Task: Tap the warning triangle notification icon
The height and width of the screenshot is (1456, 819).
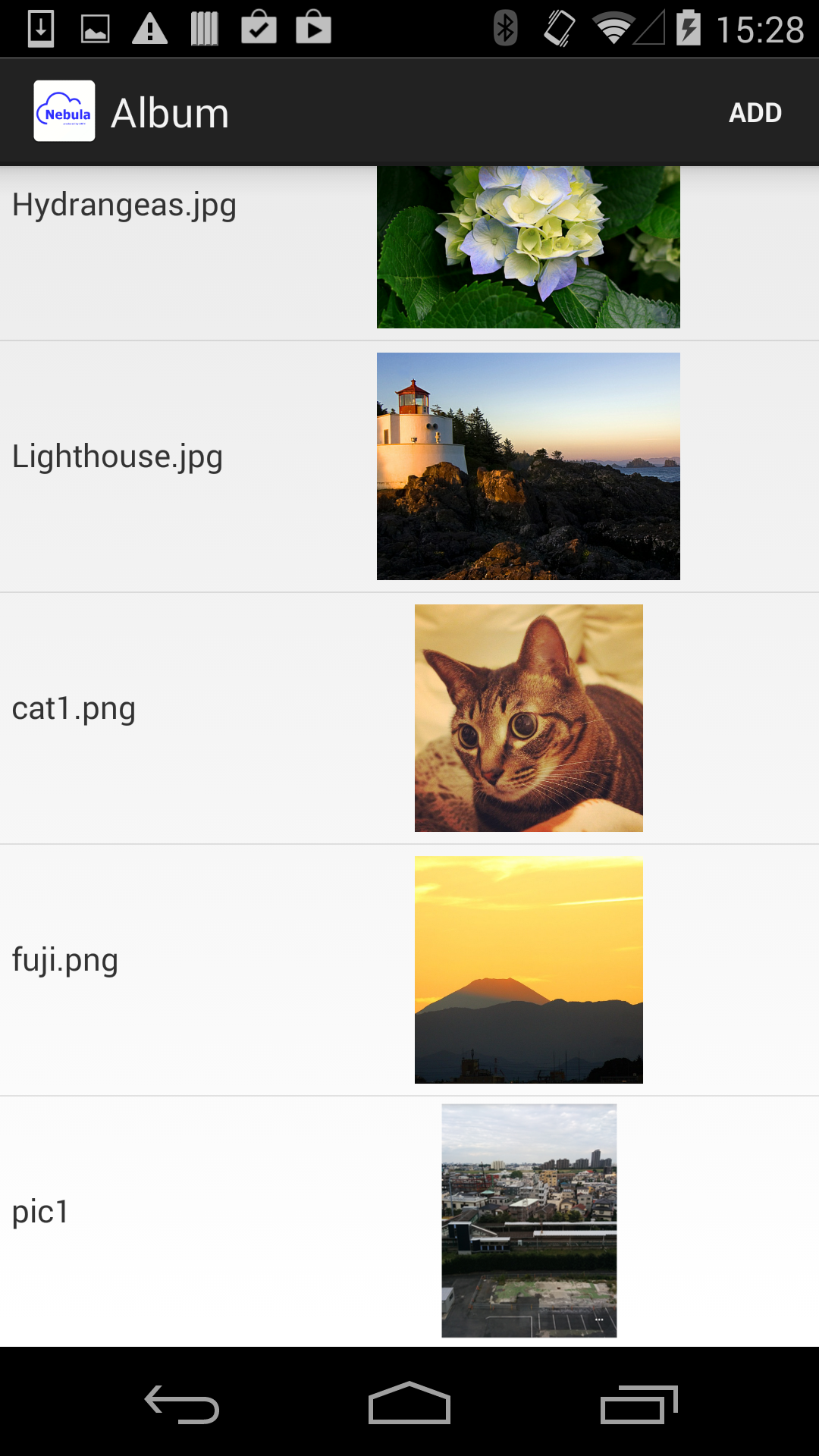Action: [x=150, y=29]
